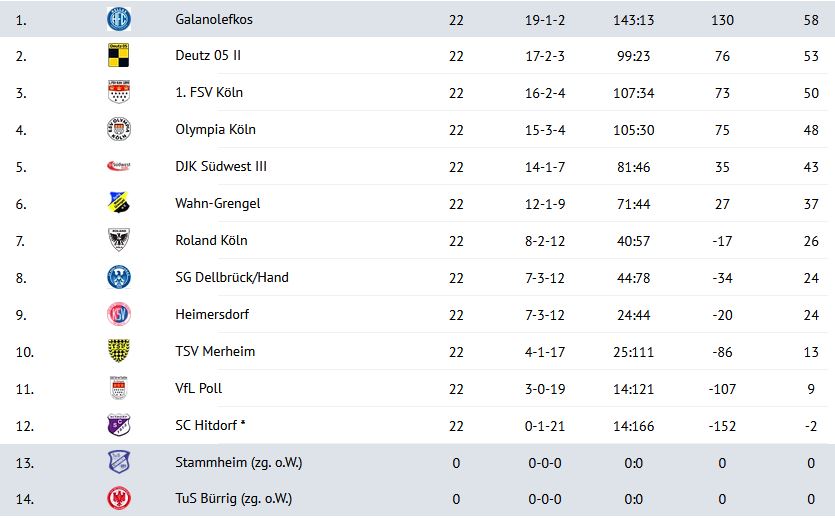
Task: Click the SG Dellbrück/Hand blue crest
Action: click(119, 277)
